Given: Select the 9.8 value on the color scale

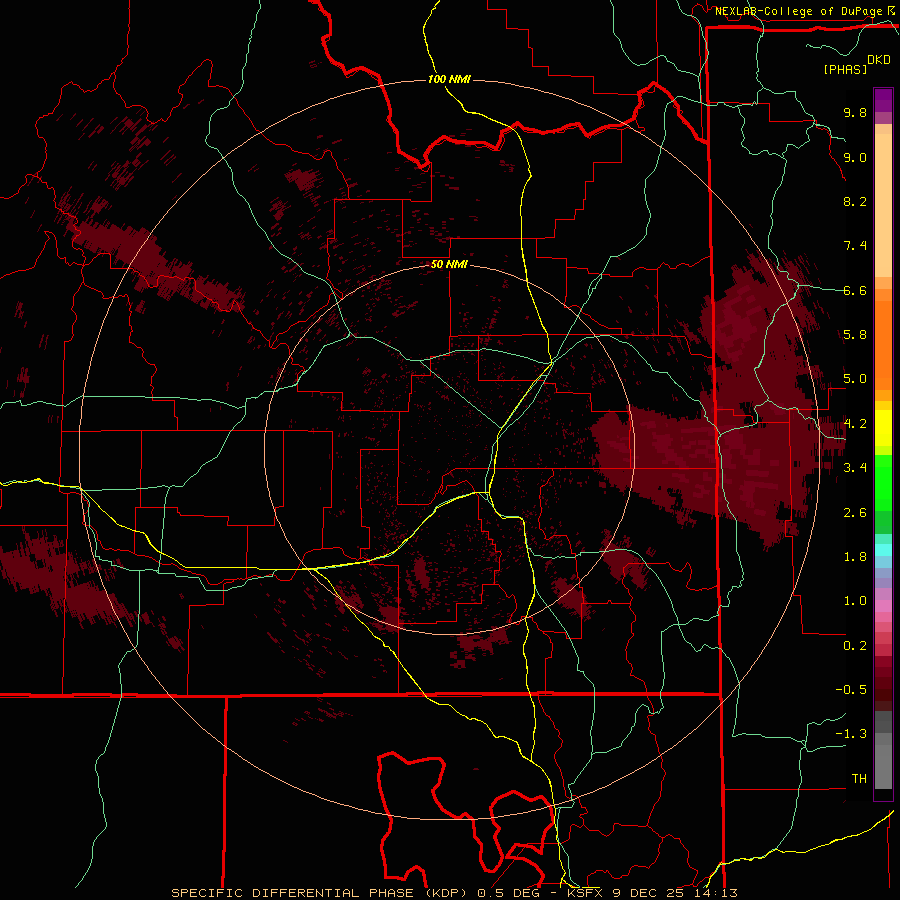Looking at the screenshot, I should pyautogui.click(x=855, y=113).
